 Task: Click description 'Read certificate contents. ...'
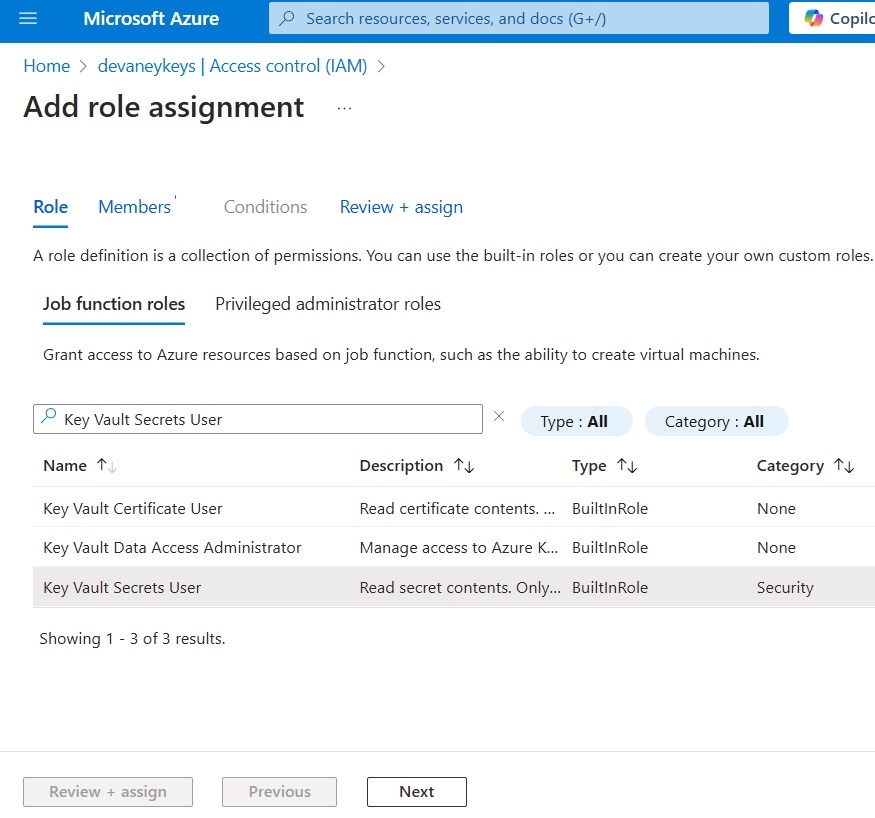pos(458,508)
